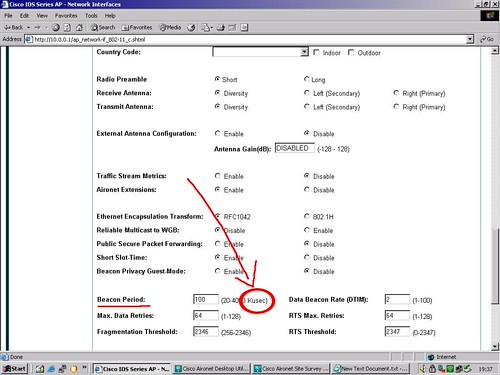This screenshot has height=375, width=500.
Task: Click the Back arrow toolbar button
Action: click(14, 28)
